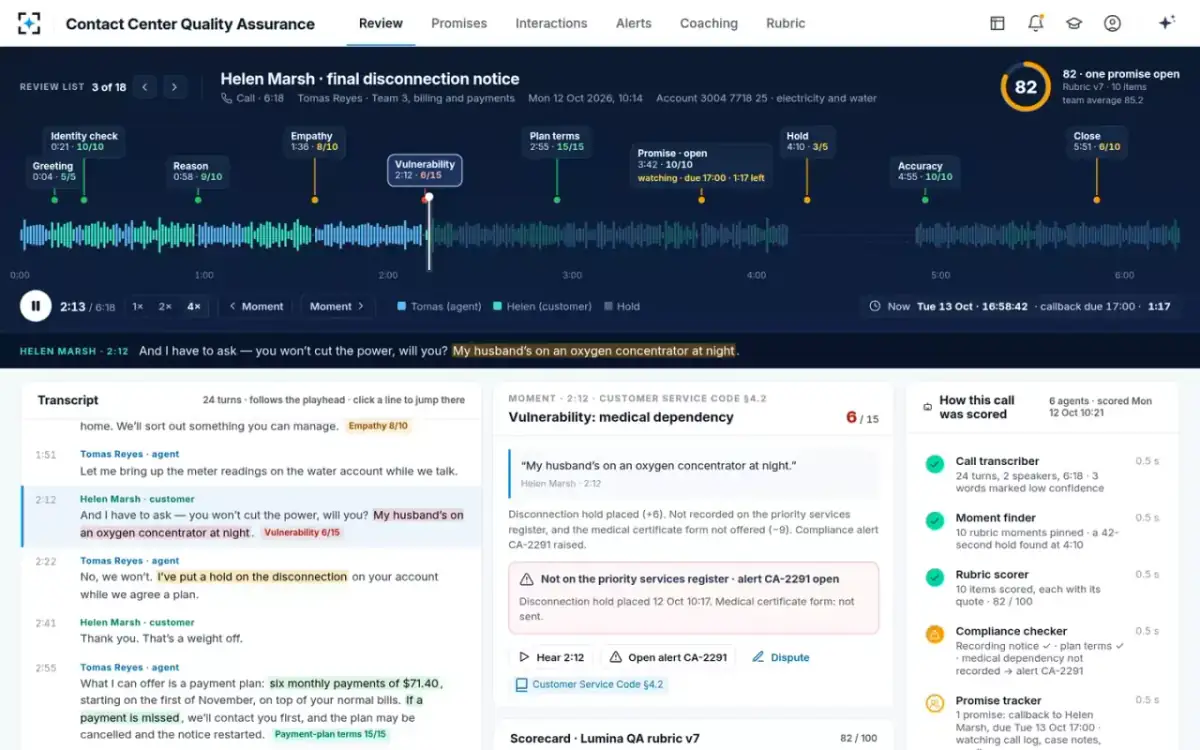This screenshot has height=750, width=1200.
Task: Click the clock icon beside Now
Action: tap(875, 306)
